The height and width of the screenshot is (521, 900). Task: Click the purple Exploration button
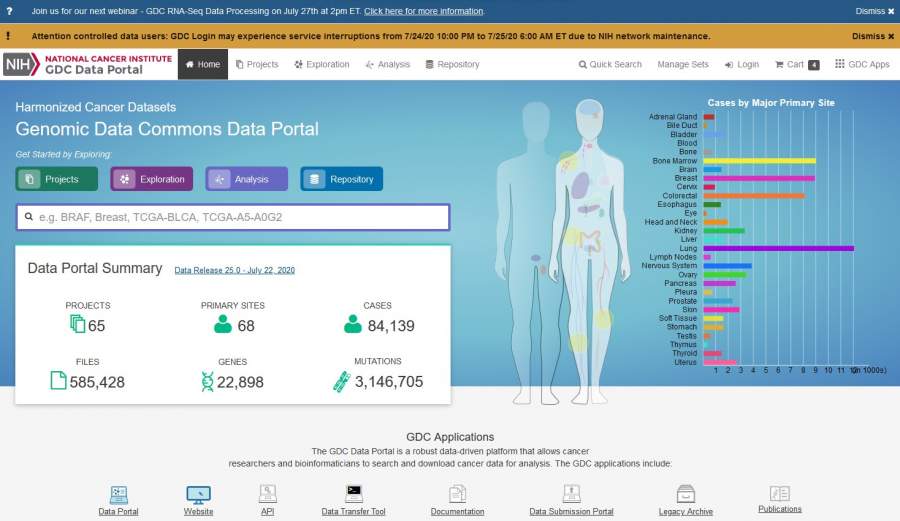(152, 179)
